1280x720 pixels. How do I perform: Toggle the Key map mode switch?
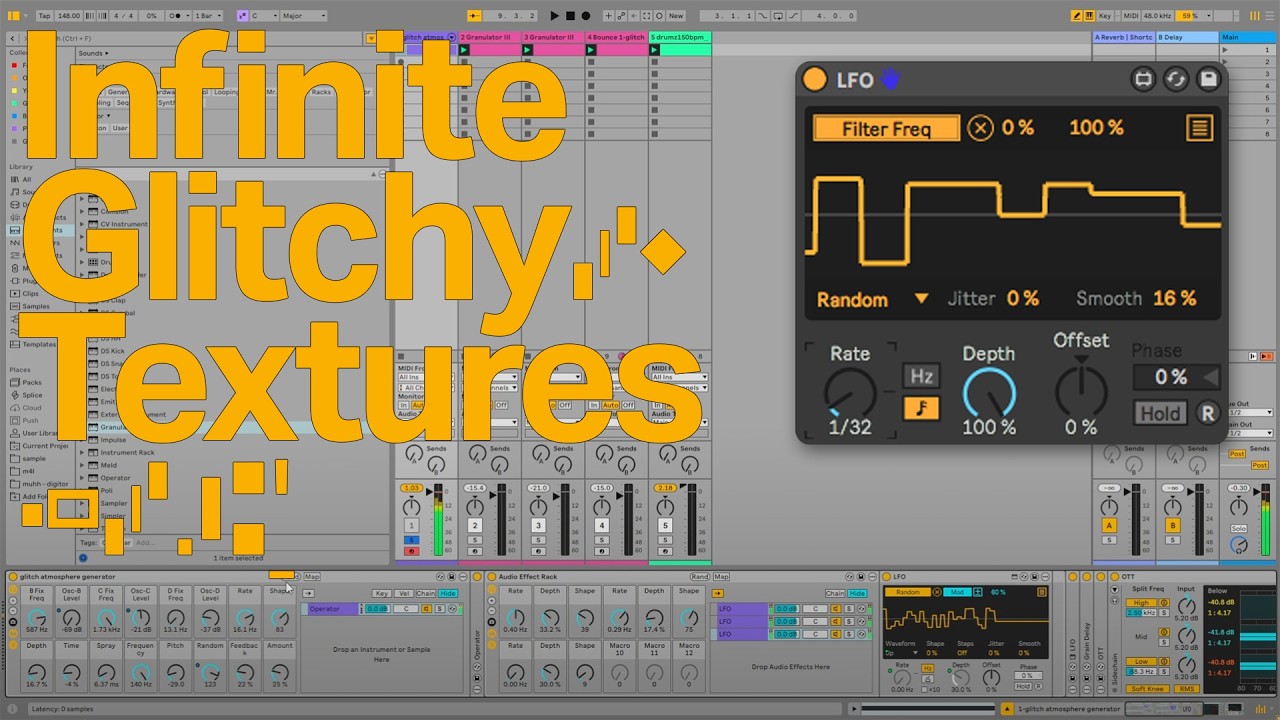[1105, 16]
